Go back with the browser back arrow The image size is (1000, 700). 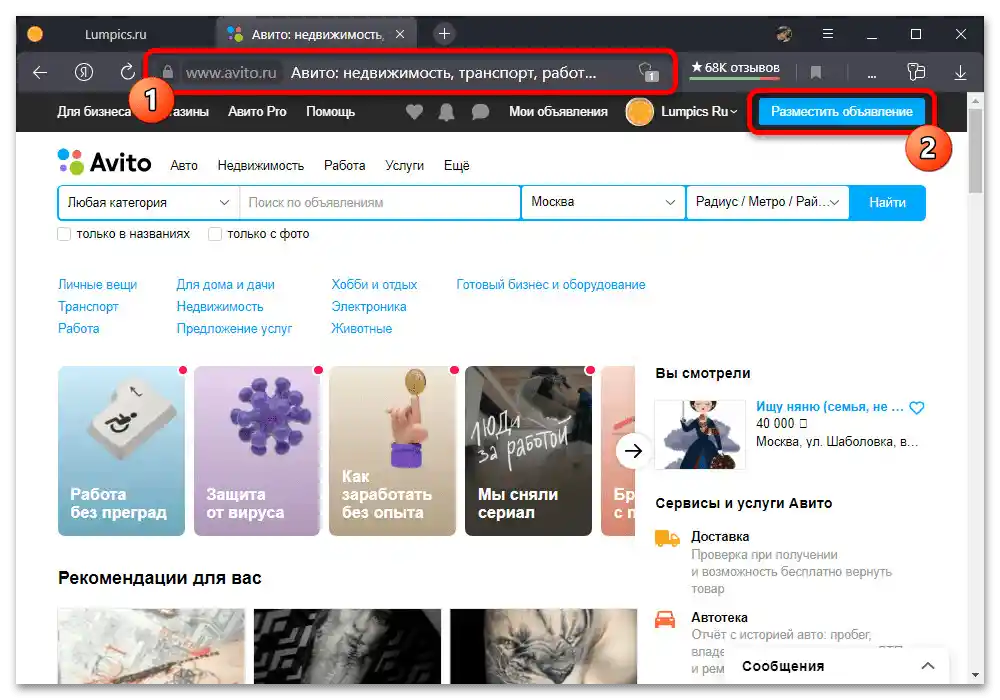pyautogui.click(x=40, y=73)
